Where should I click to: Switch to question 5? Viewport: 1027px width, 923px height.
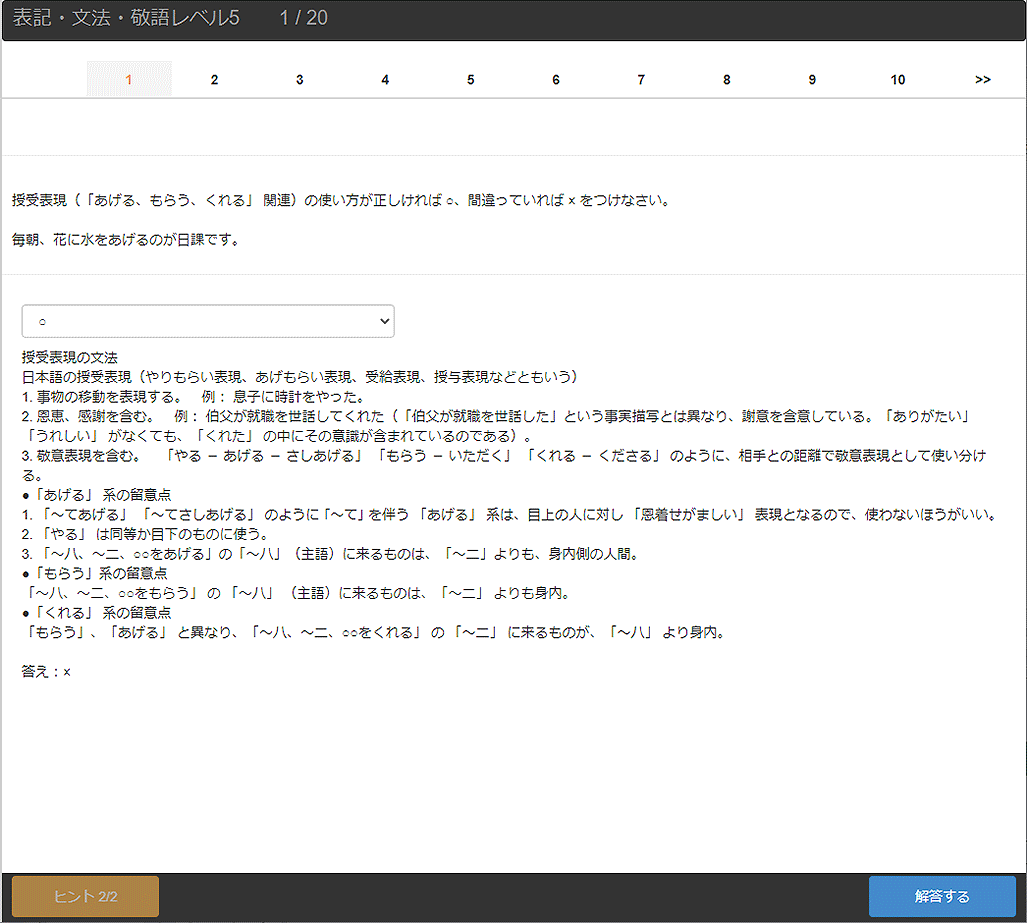(470, 80)
